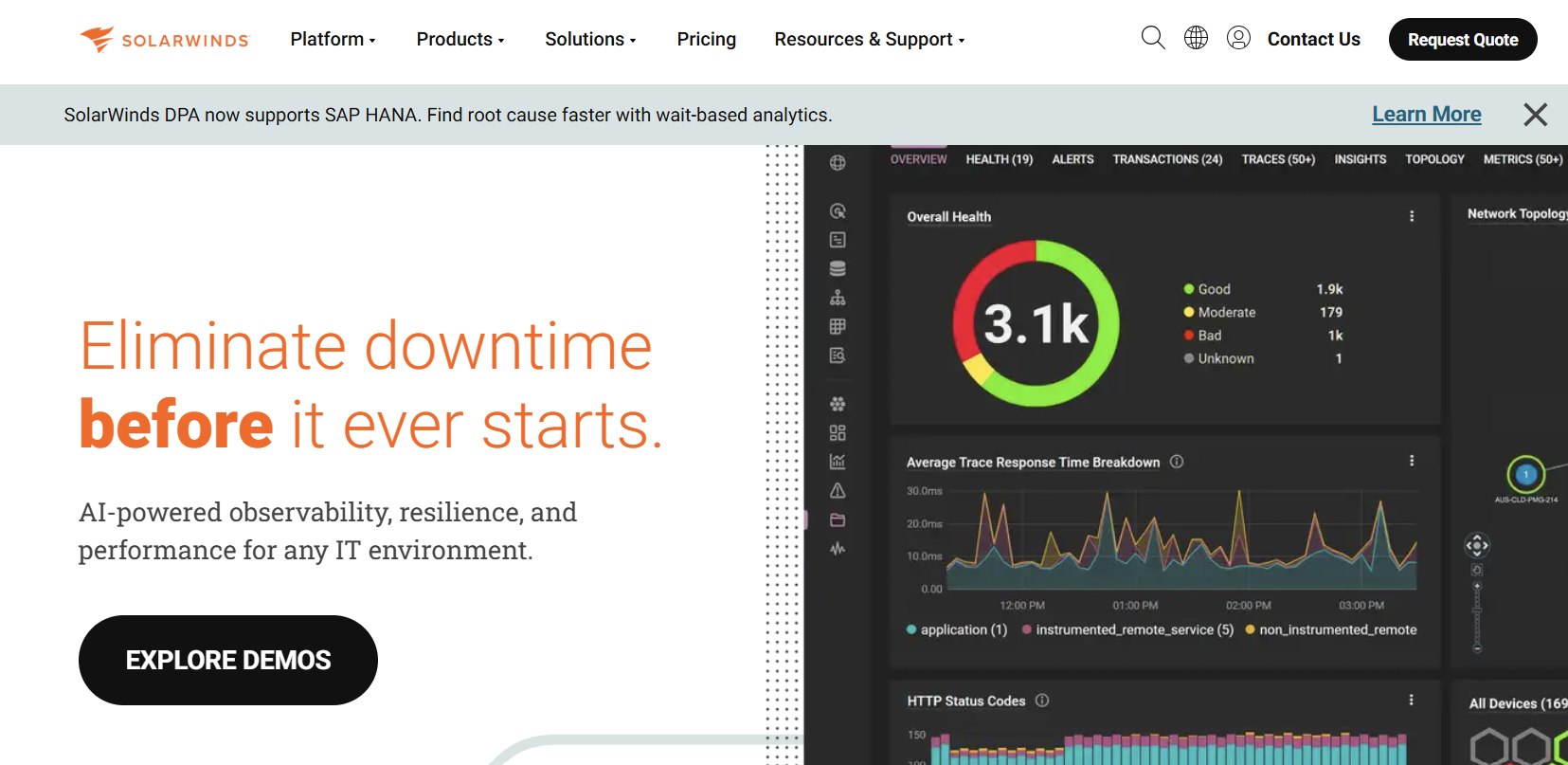Click the list panel icon in dashboard sidebar
The height and width of the screenshot is (765, 1568).
tap(838, 240)
